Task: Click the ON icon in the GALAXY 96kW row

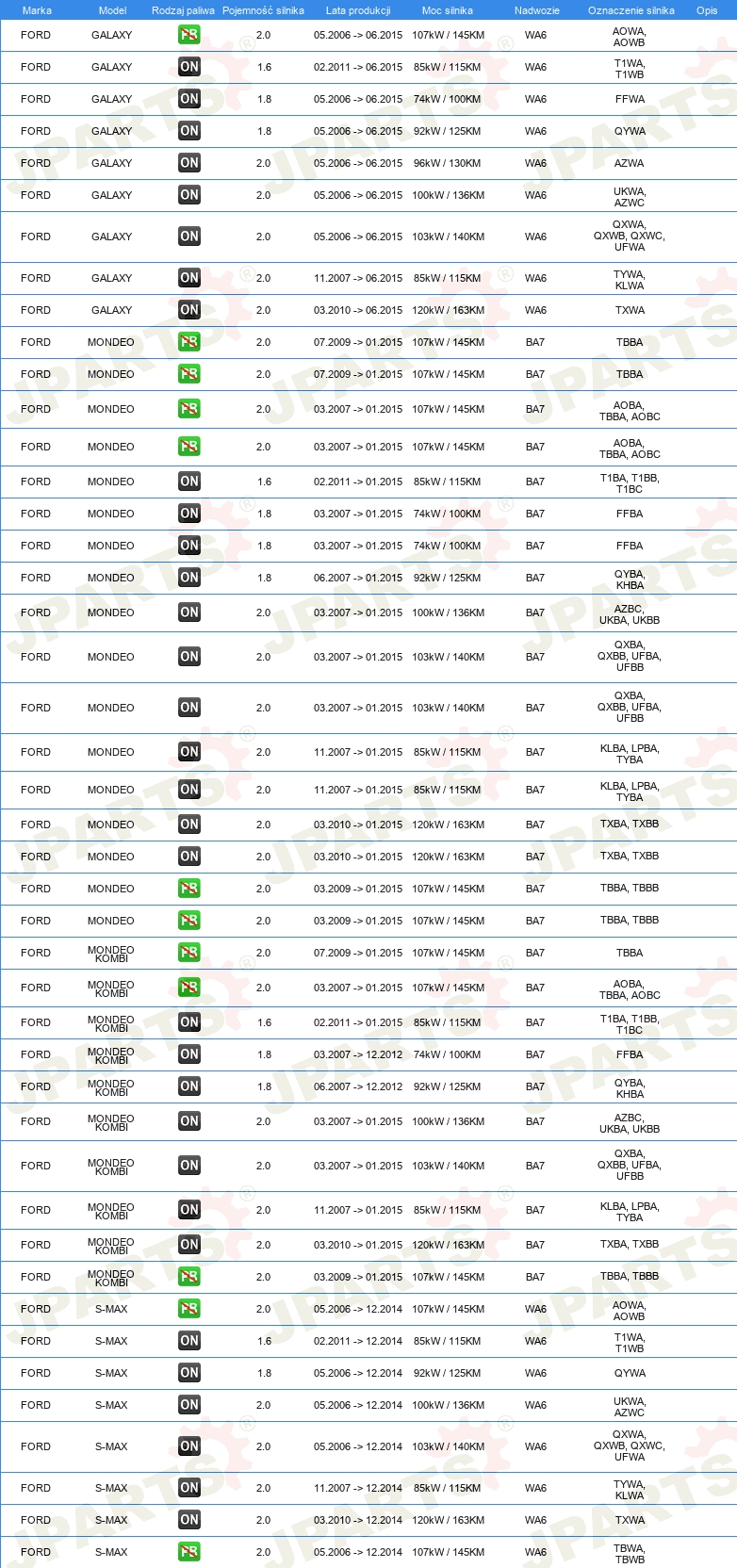Action: (x=189, y=163)
